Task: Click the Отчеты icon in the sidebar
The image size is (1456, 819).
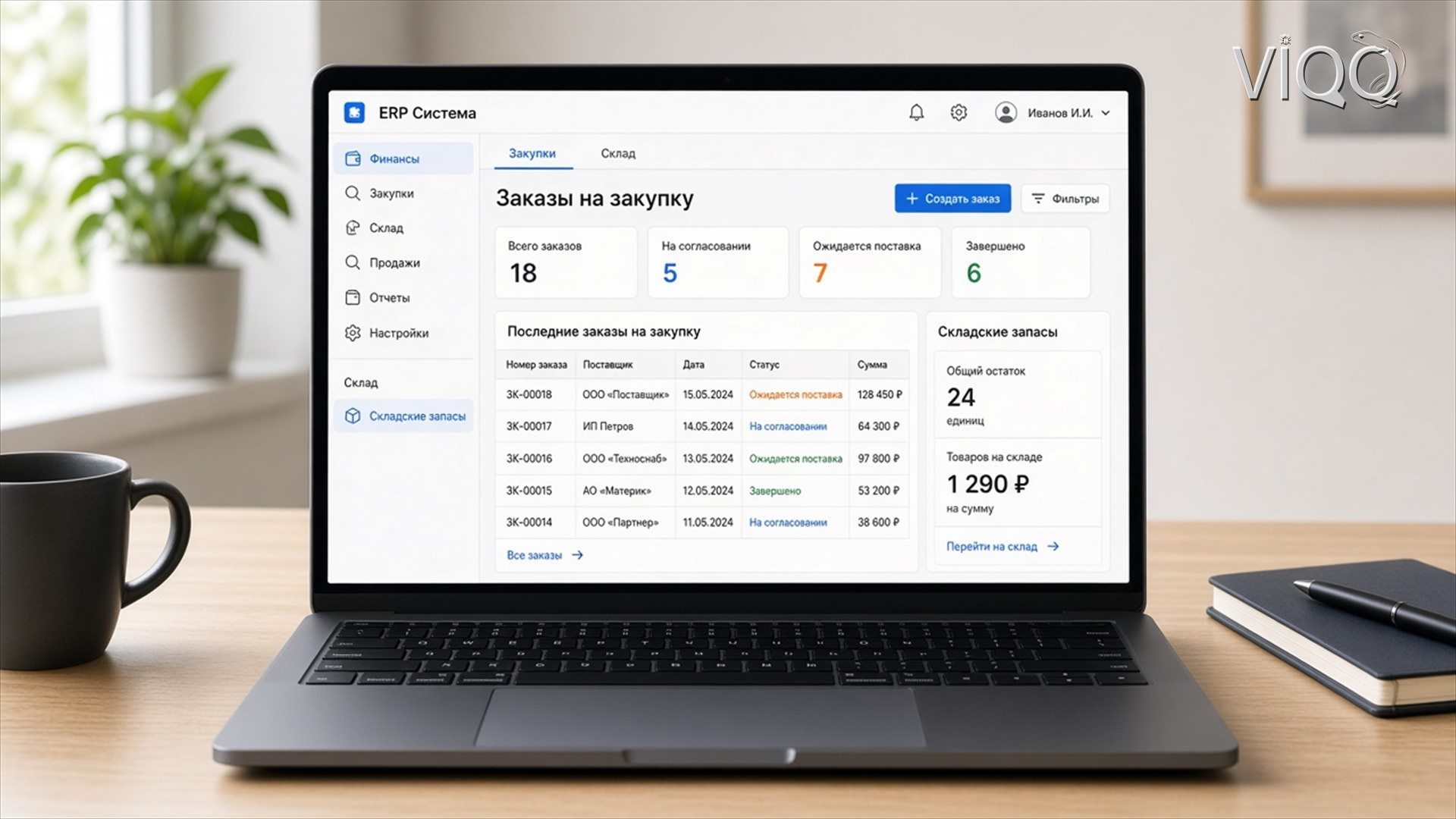Action: coord(353,297)
